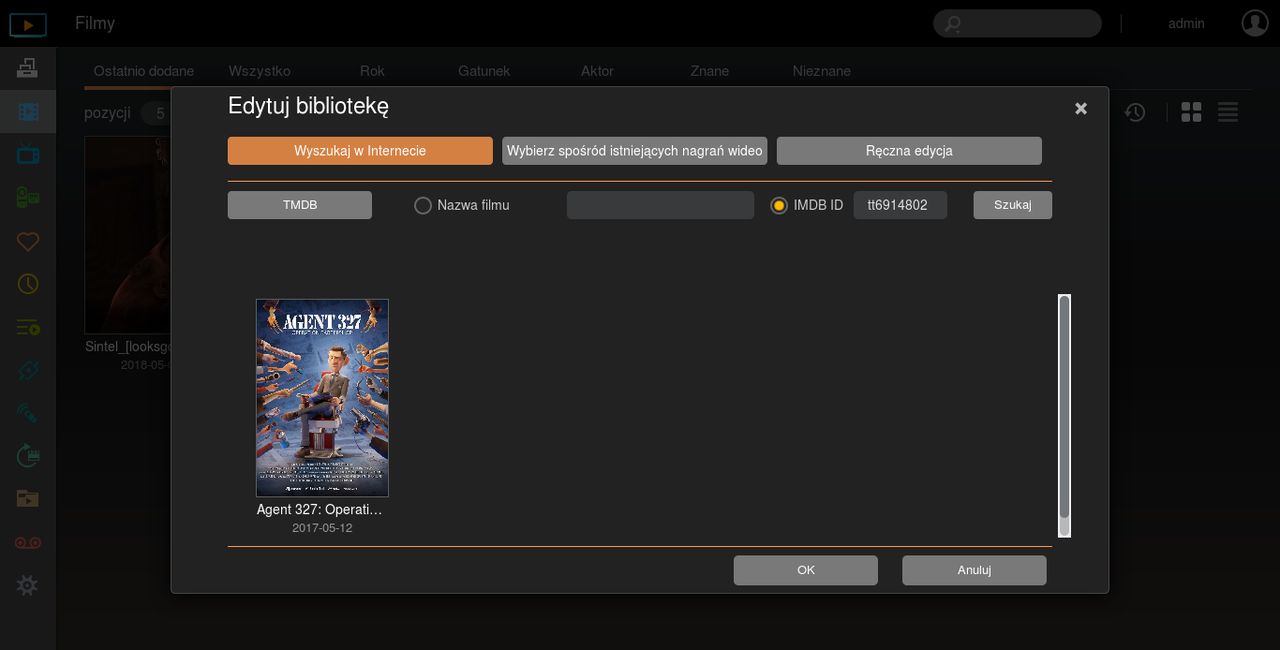1280x650 pixels.
Task: Open the Rok tab
Action: point(372,71)
